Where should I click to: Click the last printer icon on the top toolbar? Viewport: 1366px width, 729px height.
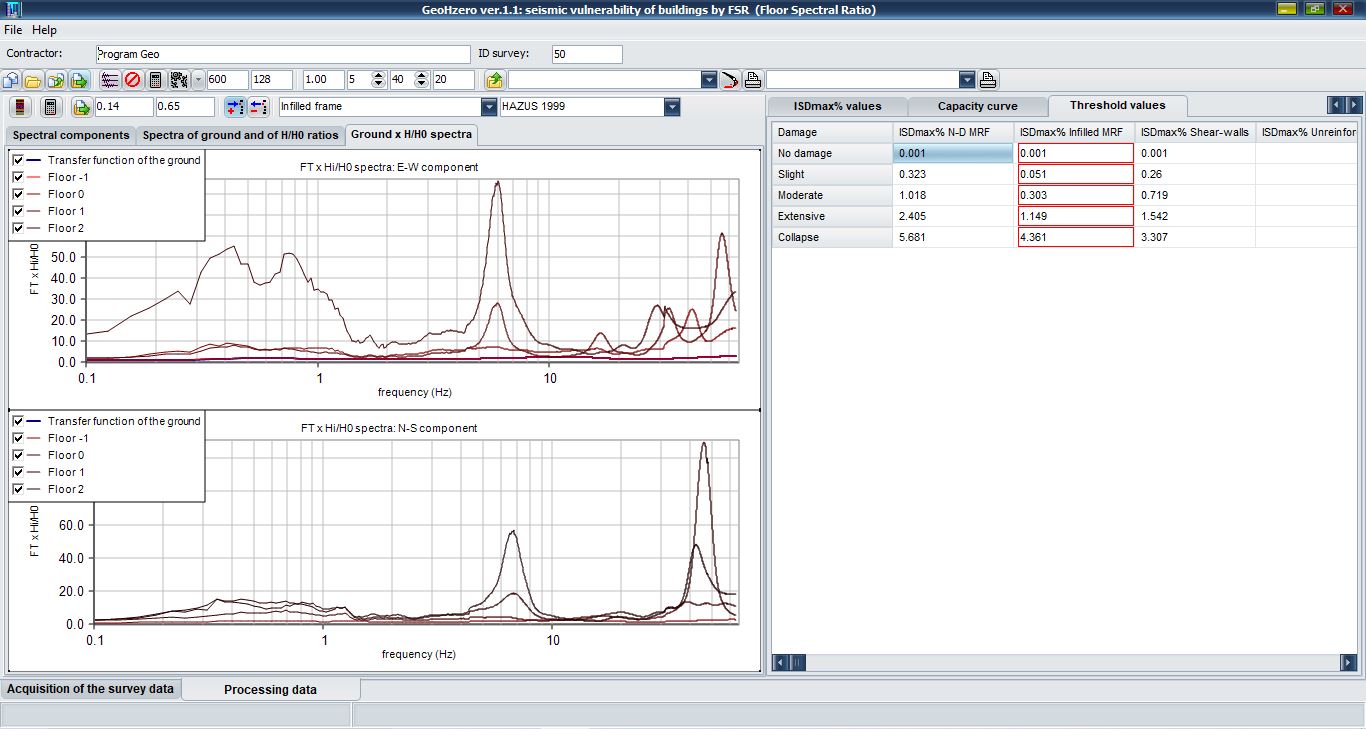pyautogui.click(x=988, y=80)
